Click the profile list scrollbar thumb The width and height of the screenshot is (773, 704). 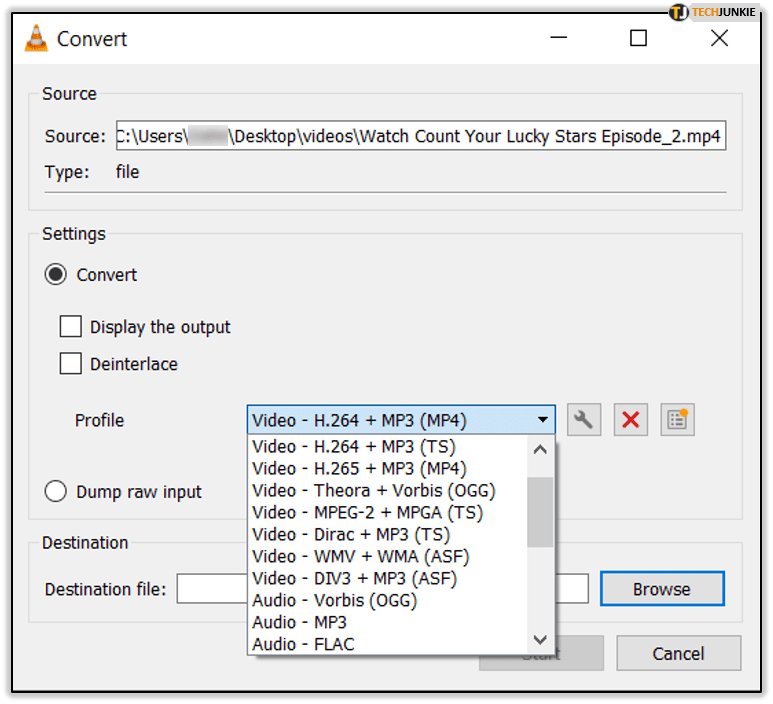(x=540, y=512)
